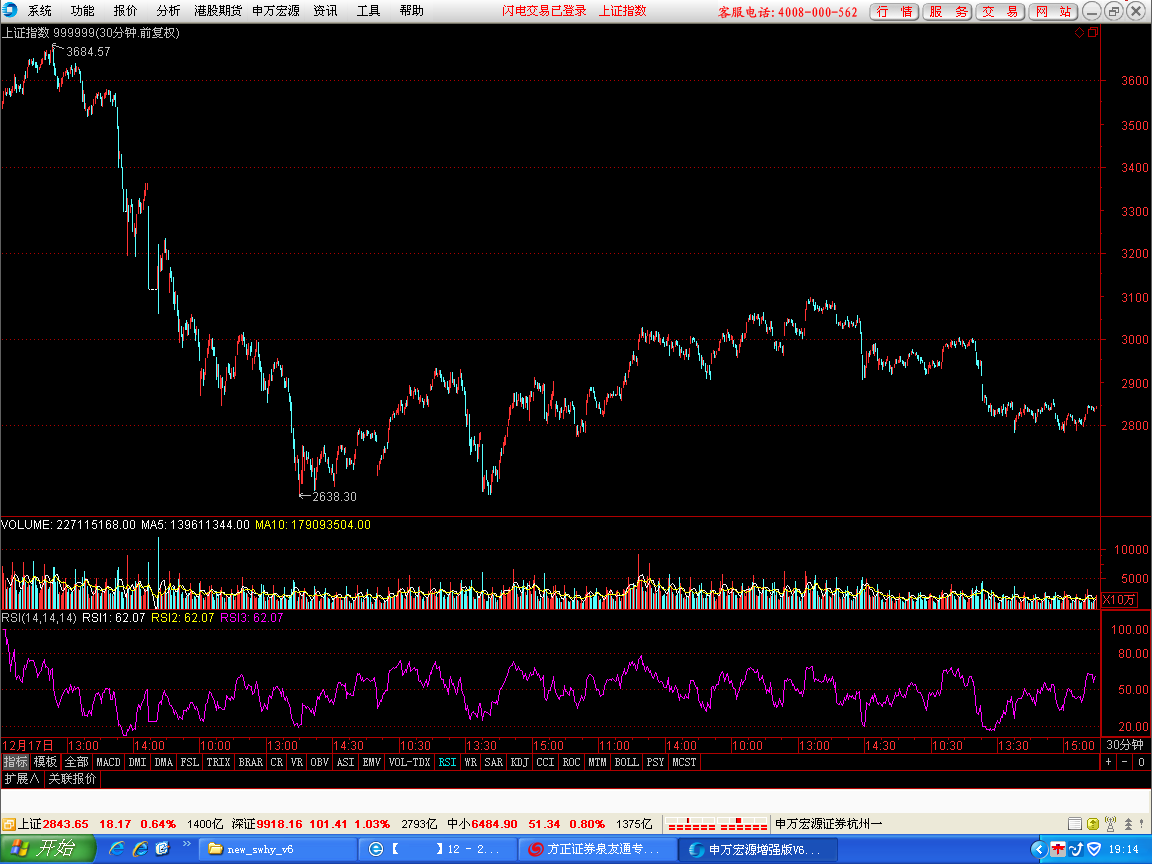Click the red market breadth indicator blocks
This screenshot has height=864, width=1152.
[x=716, y=824]
